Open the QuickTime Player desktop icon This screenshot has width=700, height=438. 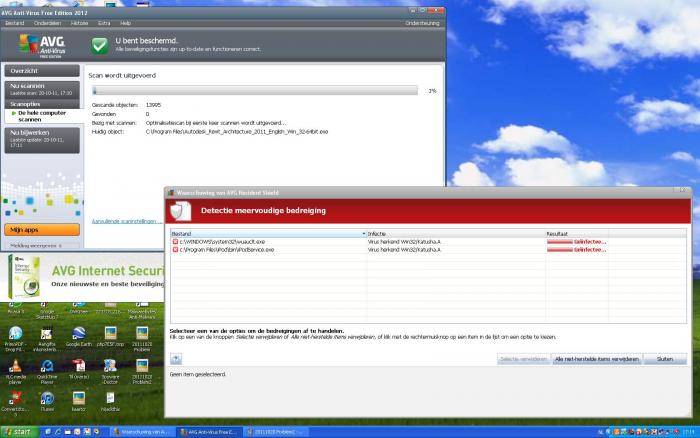pyautogui.click(x=47, y=371)
